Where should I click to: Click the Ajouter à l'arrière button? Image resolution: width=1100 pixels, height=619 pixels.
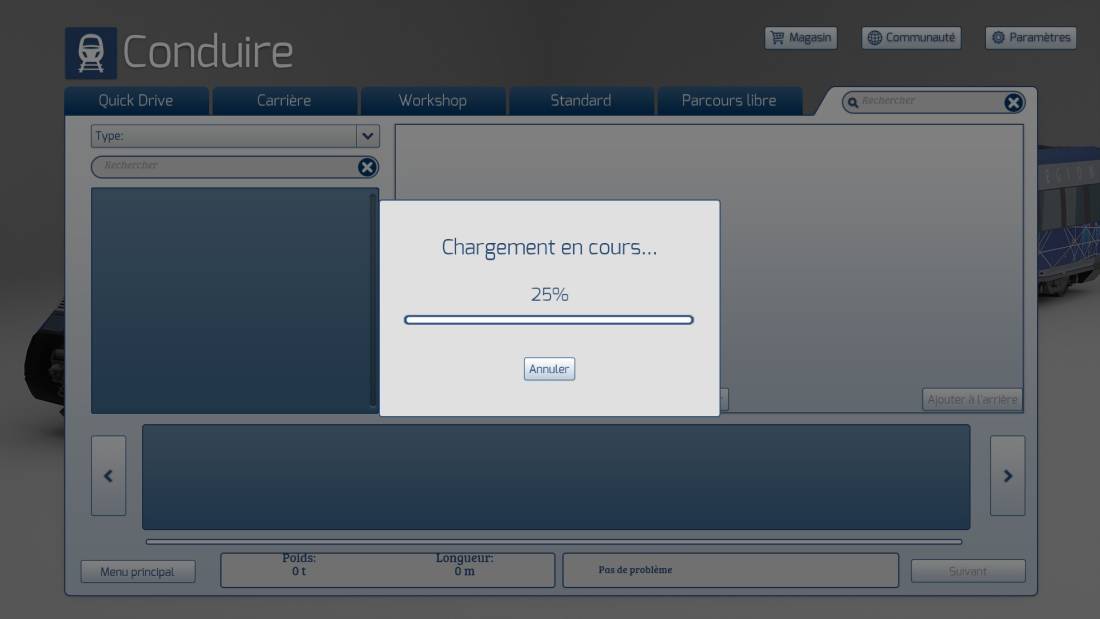(x=972, y=399)
